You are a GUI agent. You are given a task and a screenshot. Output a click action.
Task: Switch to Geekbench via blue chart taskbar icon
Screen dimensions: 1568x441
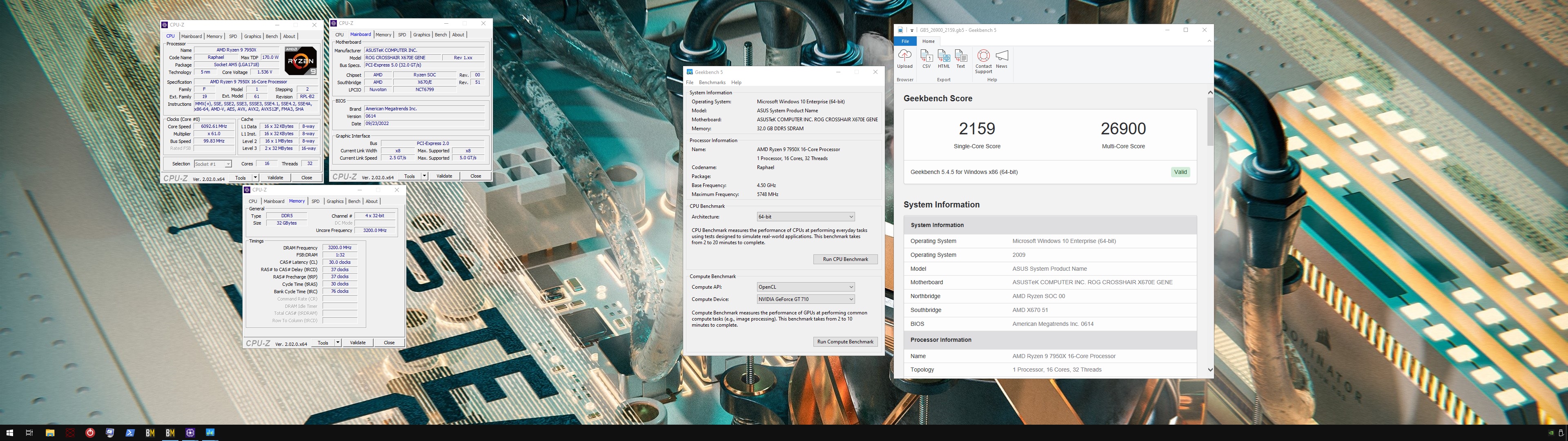click(x=211, y=433)
